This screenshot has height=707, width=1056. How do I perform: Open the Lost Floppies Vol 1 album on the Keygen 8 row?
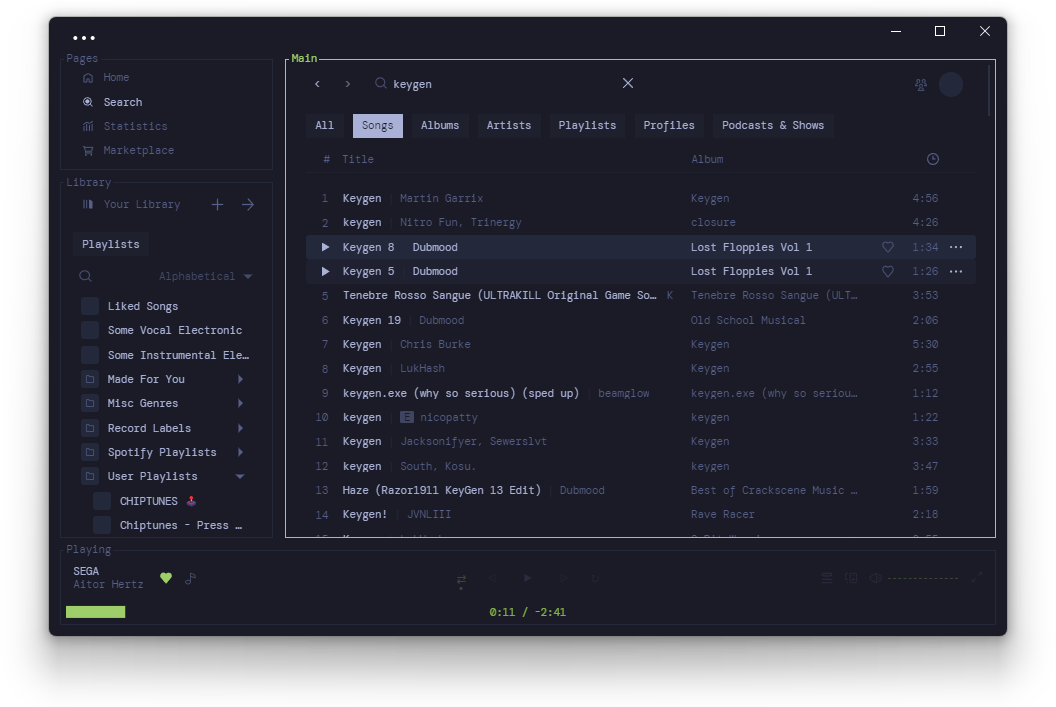(x=752, y=247)
